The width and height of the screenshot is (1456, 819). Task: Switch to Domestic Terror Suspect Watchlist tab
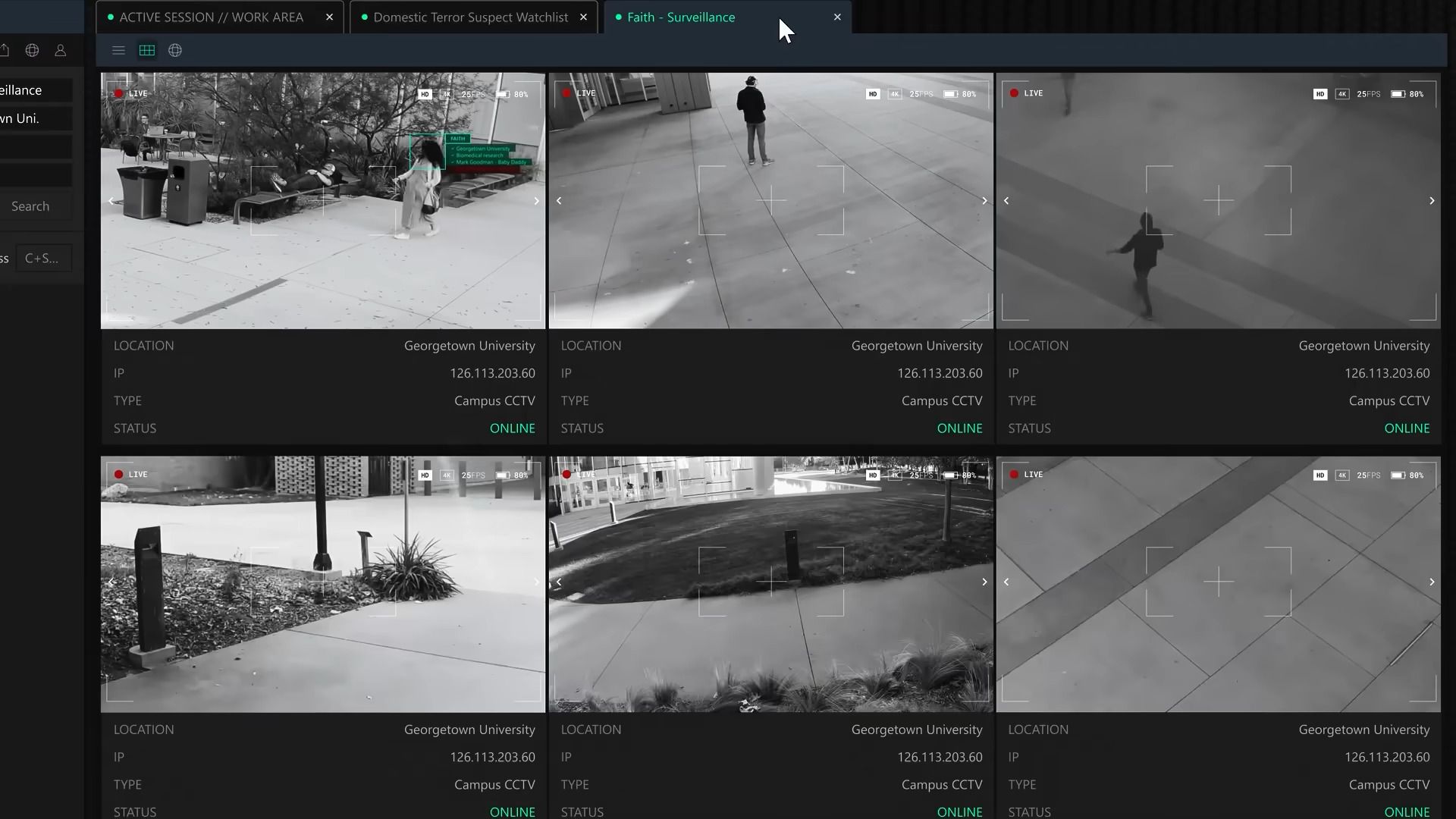click(470, 17)
